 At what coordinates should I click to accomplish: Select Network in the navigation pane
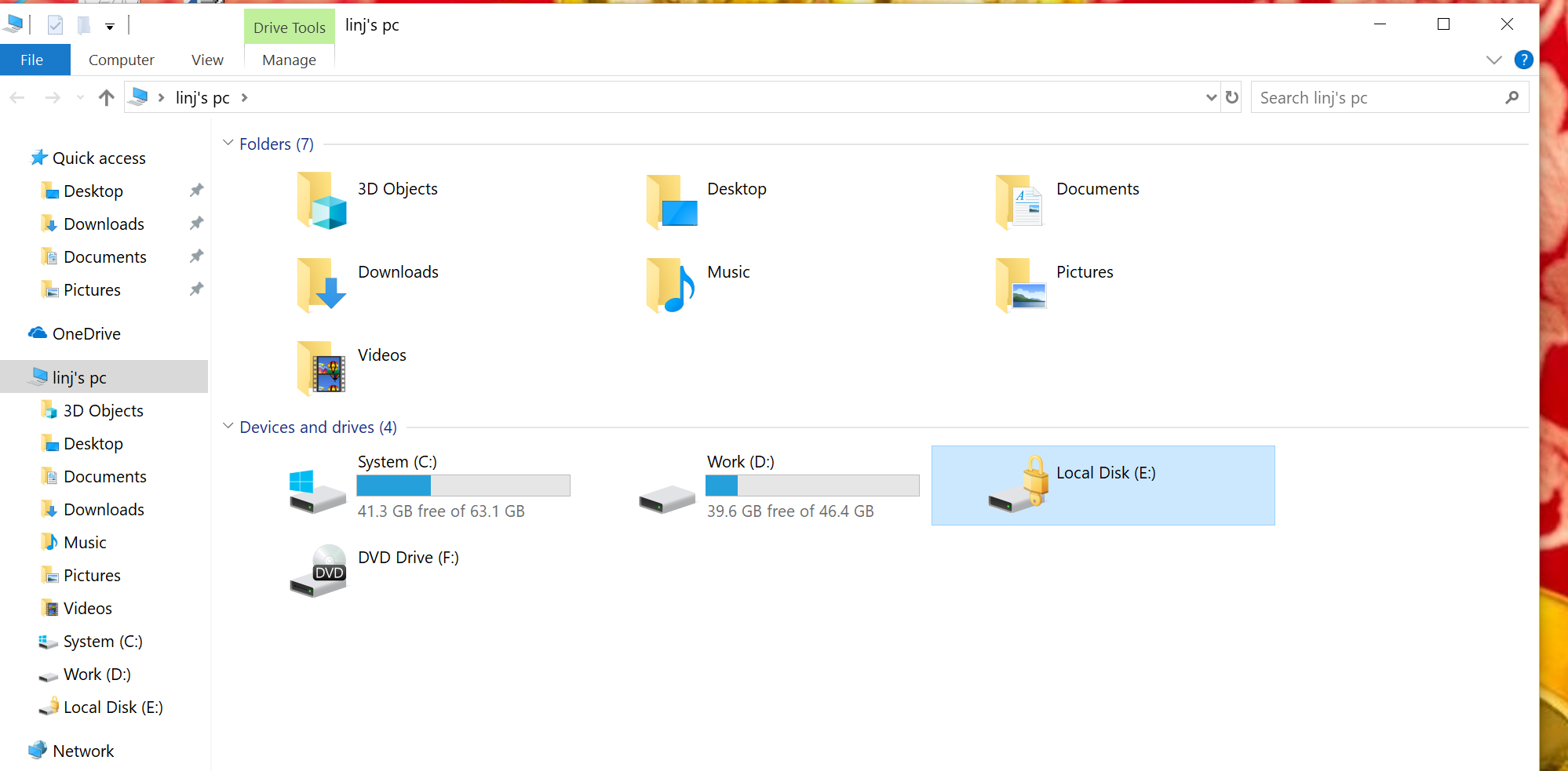point(83,751)
